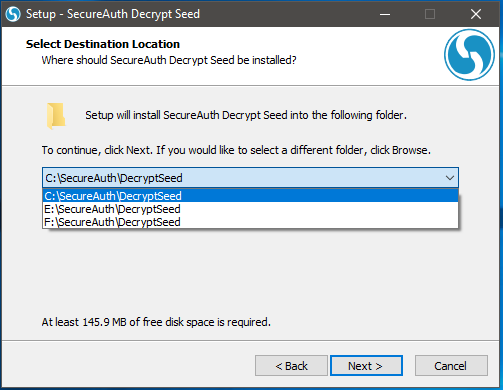Click the yellow folder icon
503x390 pixels.
(x=56, y=116)
